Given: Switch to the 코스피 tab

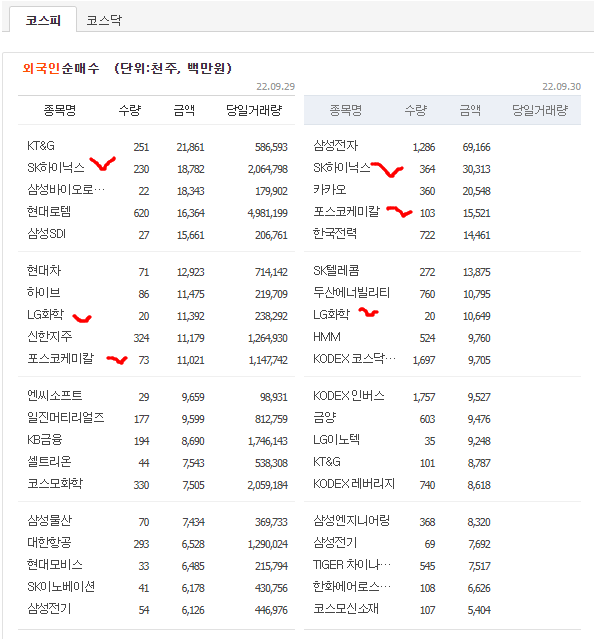Looking at the screenshot, I should 43,20.
